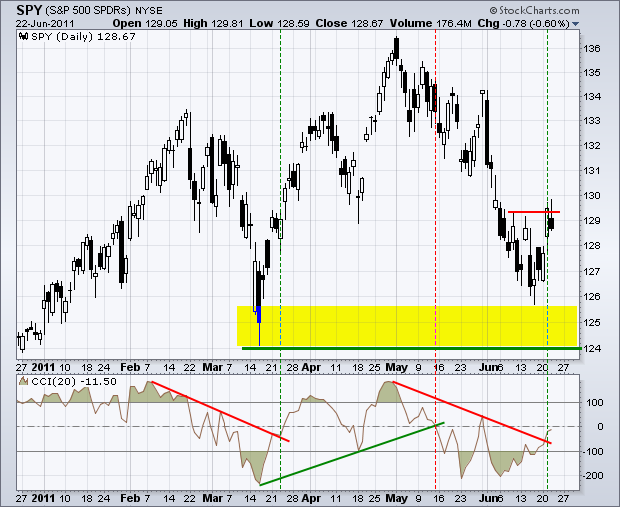Click the 100 CCI axis label
The image size is (620, 507).
[595, 403]
